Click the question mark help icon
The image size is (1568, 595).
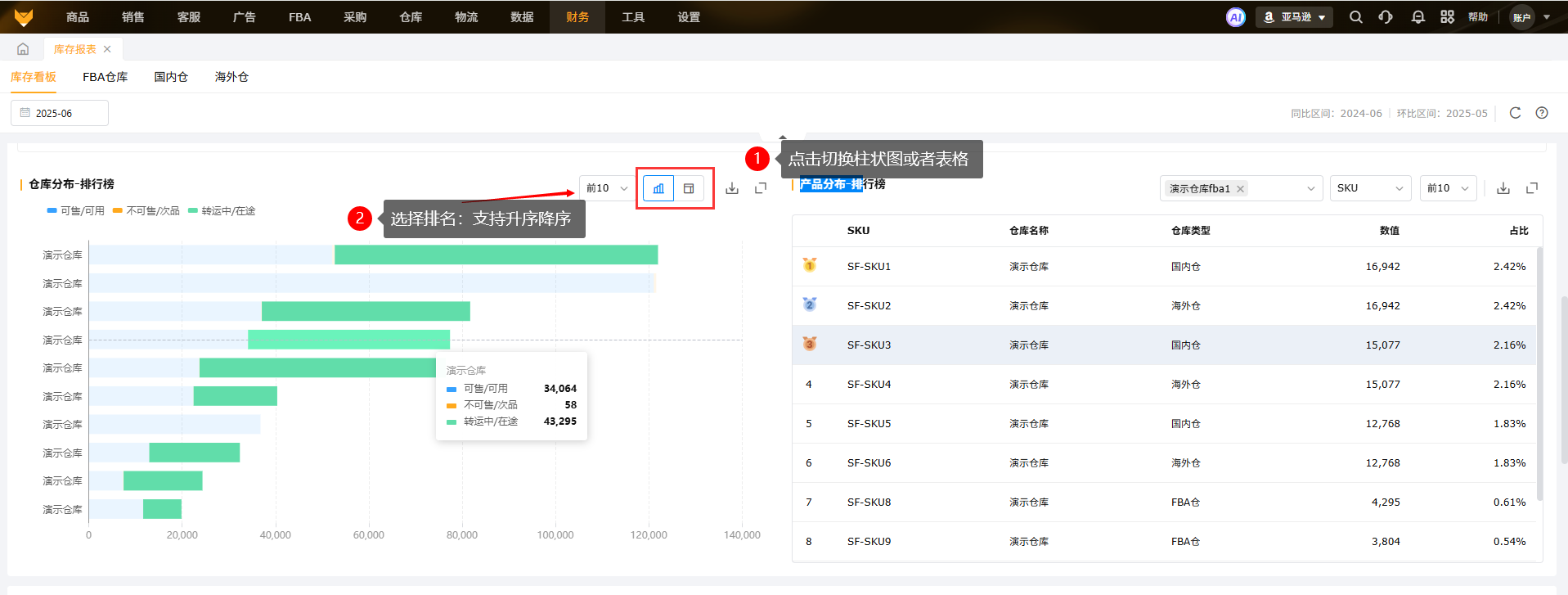pos(1542,113)
